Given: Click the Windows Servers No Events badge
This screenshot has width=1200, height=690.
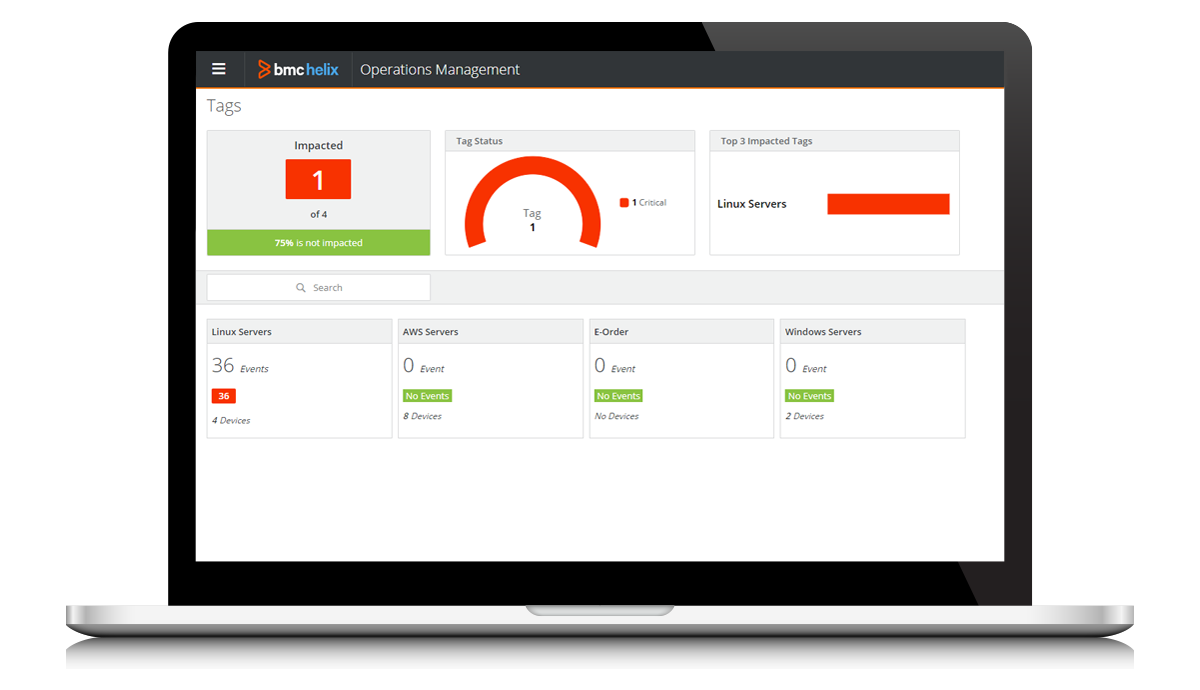Looking at the screenshot, I should point(809,396).
